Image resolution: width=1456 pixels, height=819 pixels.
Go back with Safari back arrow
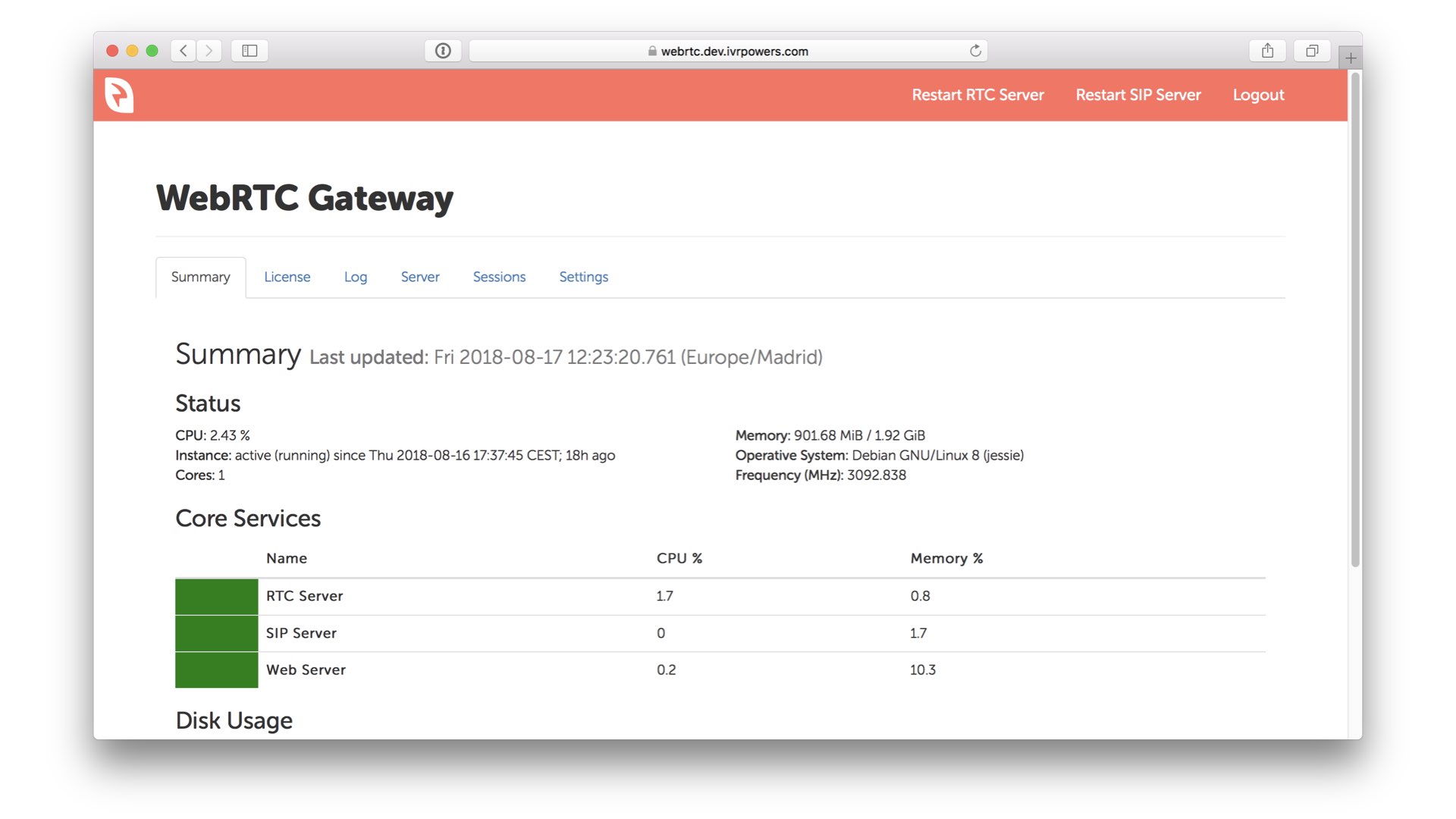[x=183, y=51]
